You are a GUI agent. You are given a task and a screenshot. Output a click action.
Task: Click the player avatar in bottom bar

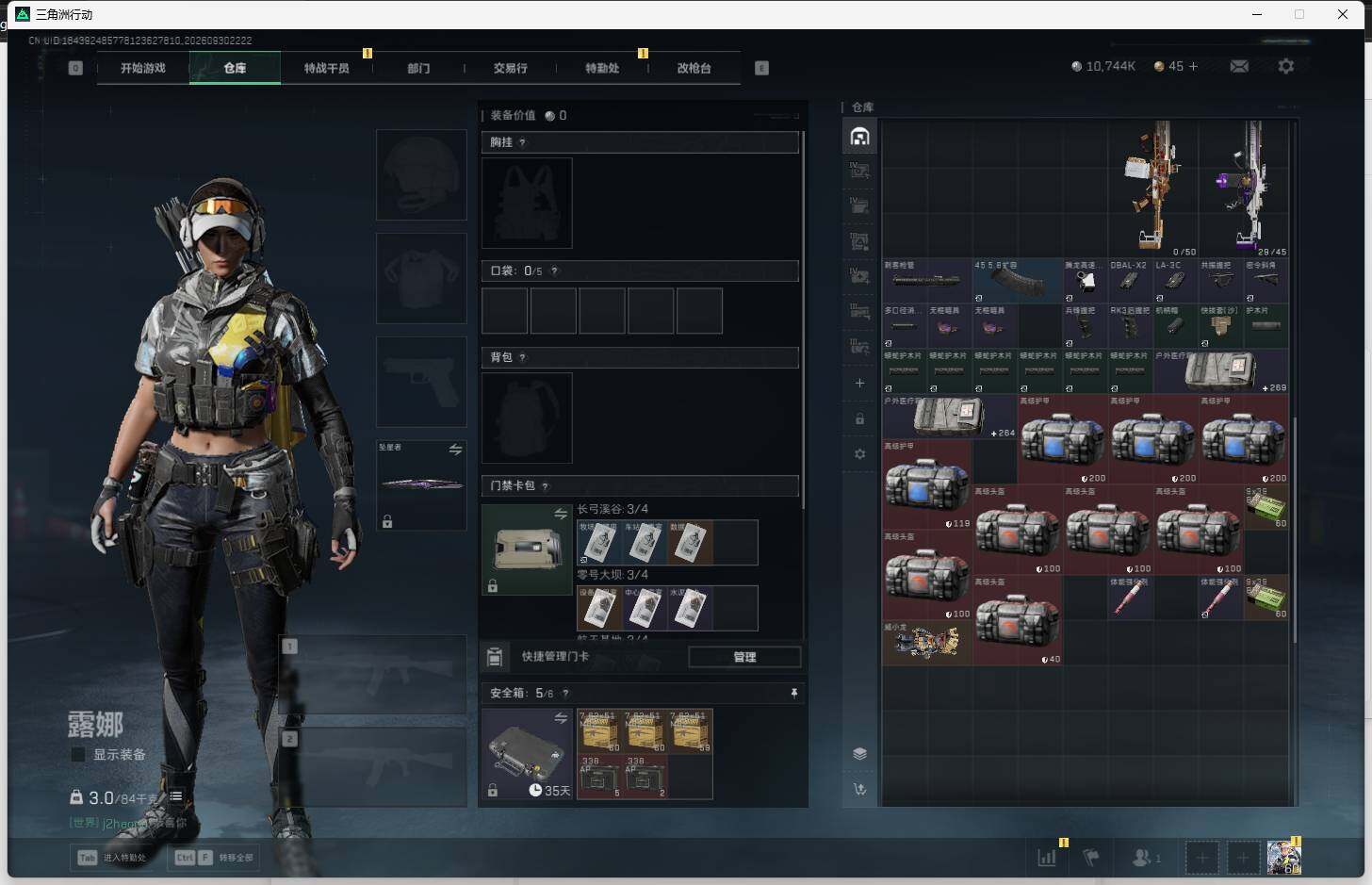tap(1283, 858)
